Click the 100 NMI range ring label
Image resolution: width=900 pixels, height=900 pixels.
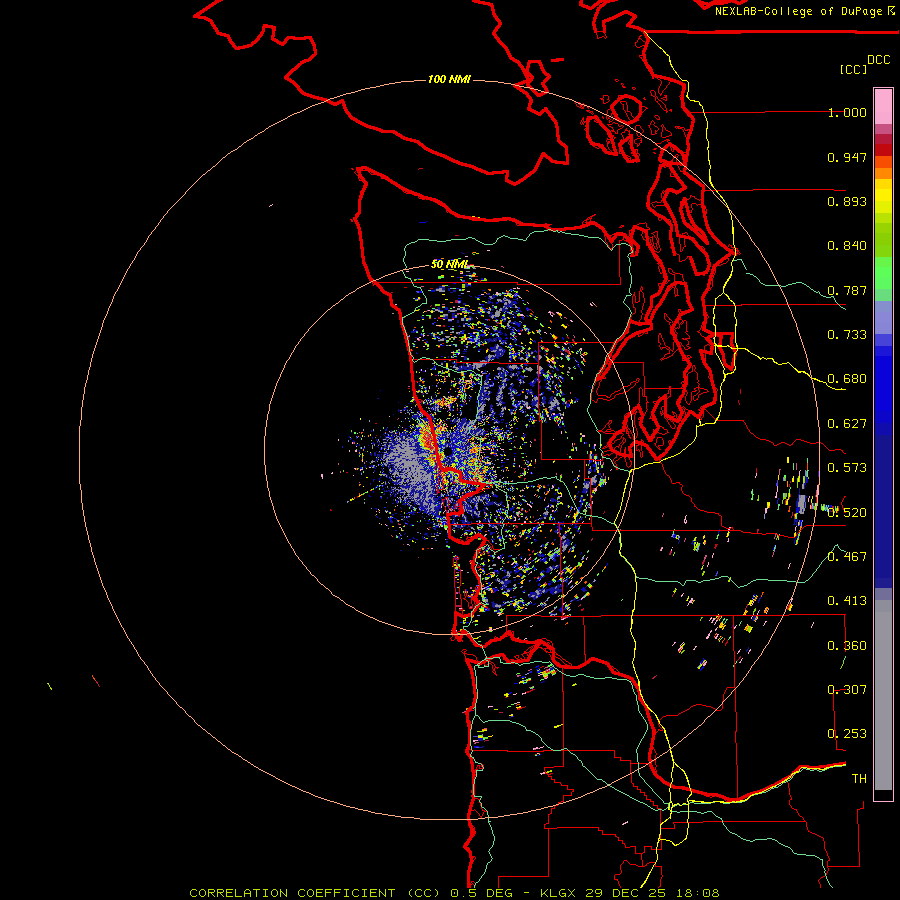449,79
